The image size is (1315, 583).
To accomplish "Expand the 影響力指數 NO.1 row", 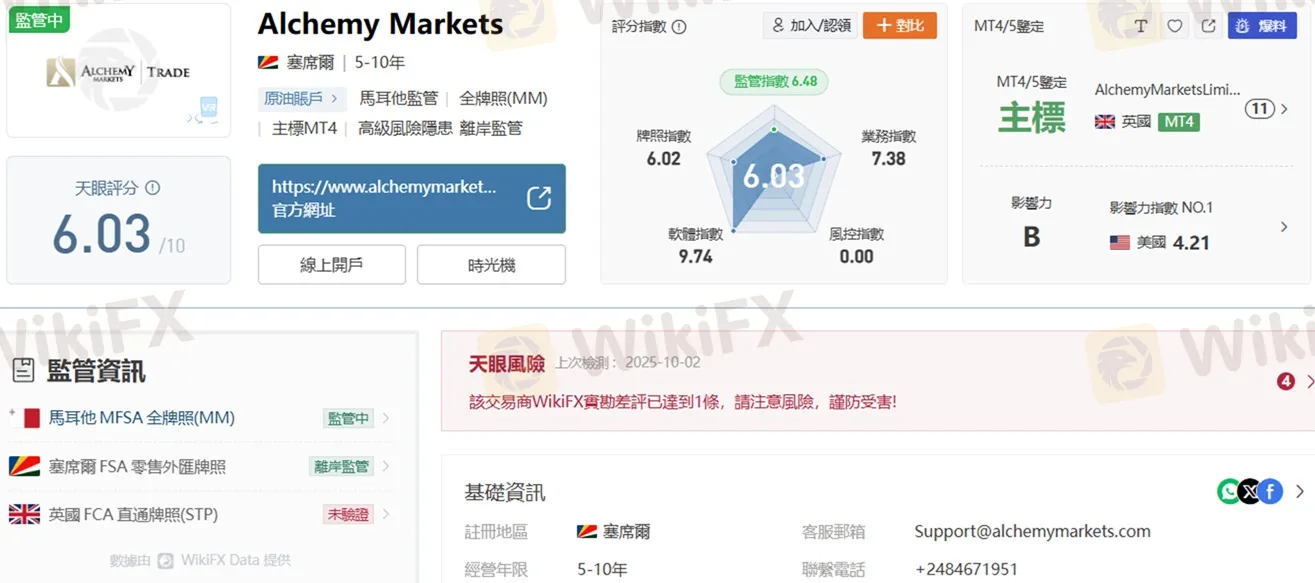I will [x=1285, y=227].
